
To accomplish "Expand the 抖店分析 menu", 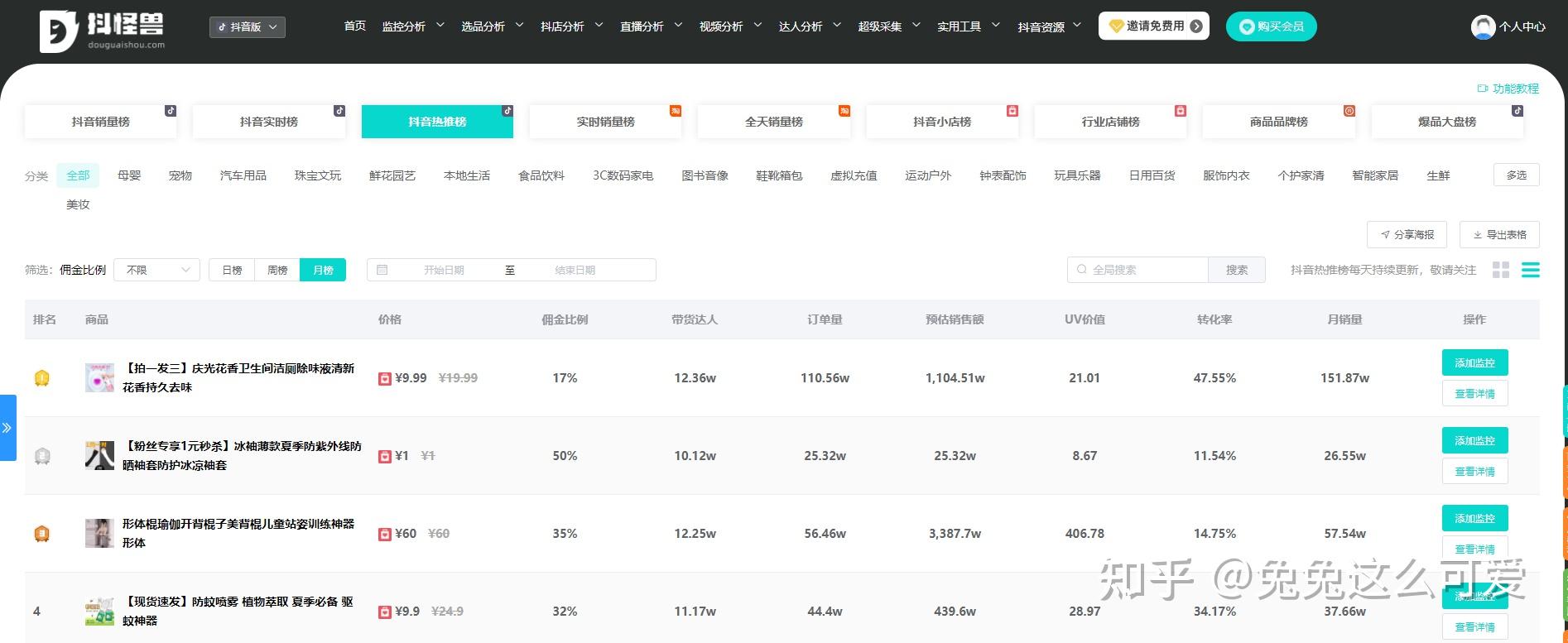I will [571, 26].
